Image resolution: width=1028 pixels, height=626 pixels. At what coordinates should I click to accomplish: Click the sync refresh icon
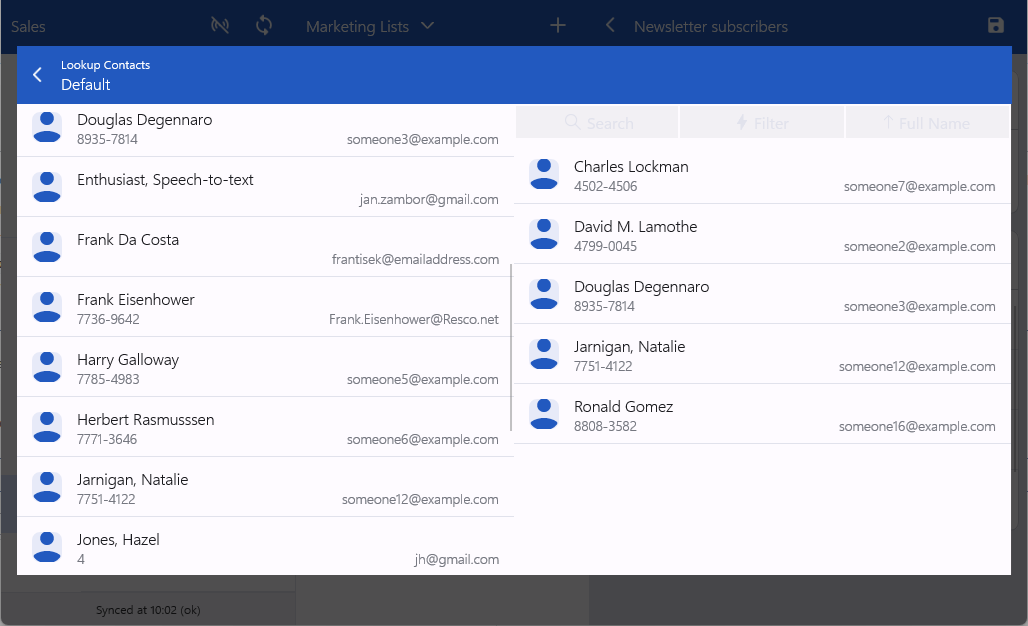coord(264,26)
